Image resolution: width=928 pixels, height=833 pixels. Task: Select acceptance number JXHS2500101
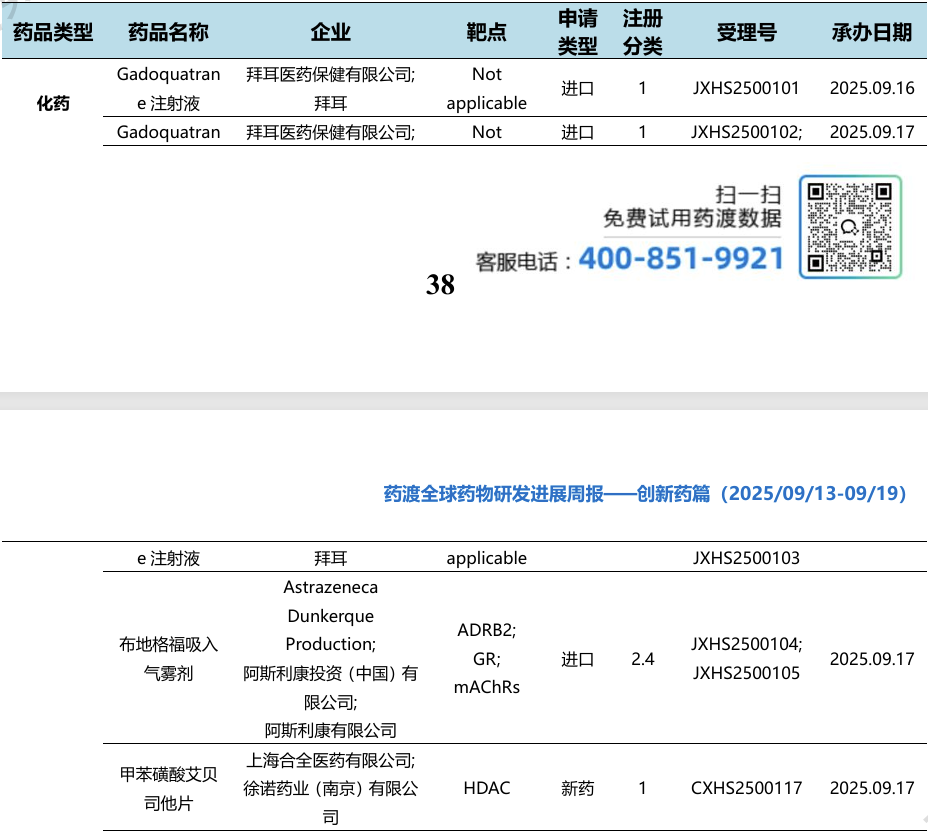pos(746,88)
